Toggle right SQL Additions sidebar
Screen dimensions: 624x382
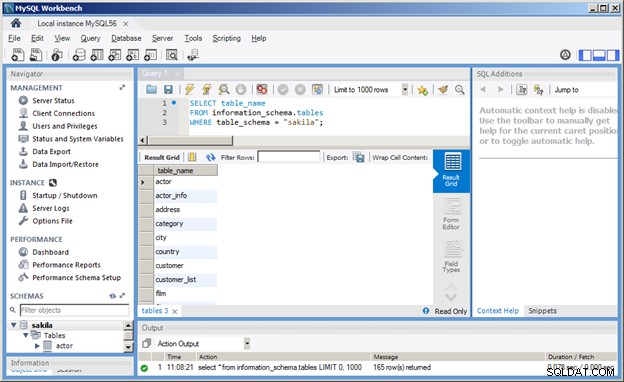point(613,55)
